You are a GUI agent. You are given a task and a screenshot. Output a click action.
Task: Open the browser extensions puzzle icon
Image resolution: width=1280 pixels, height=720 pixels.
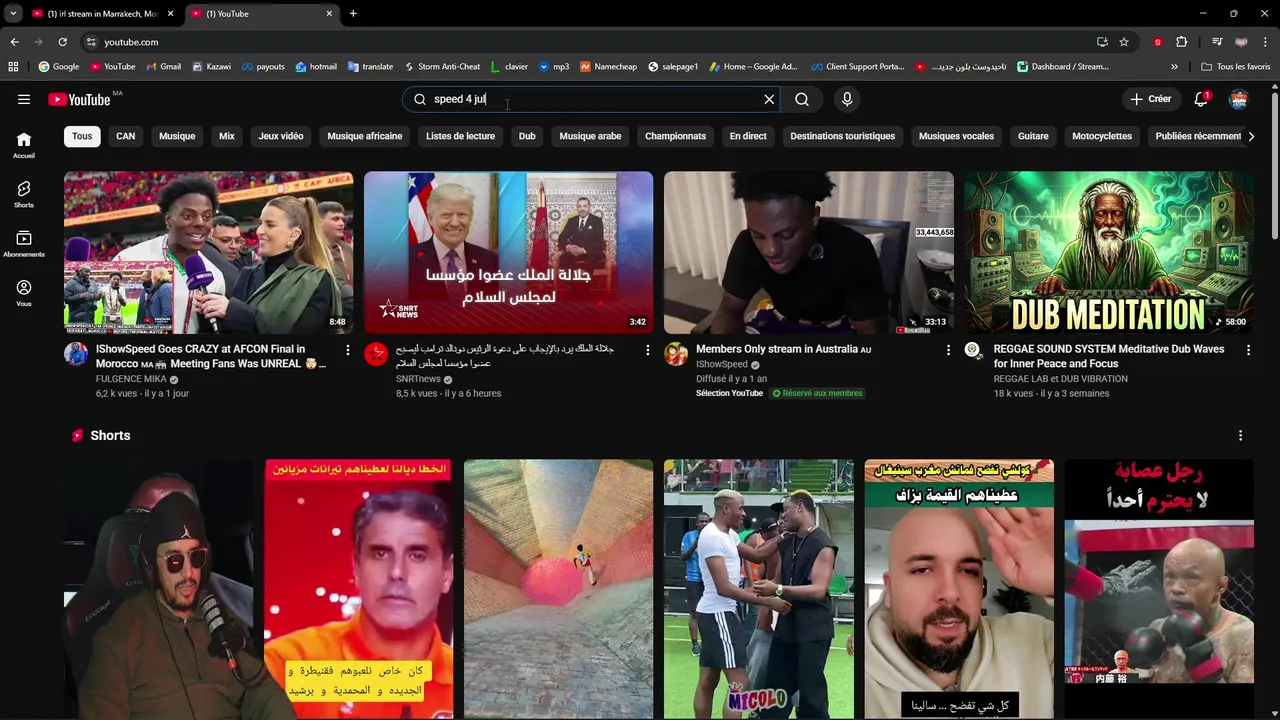[x=1181, y=42]
